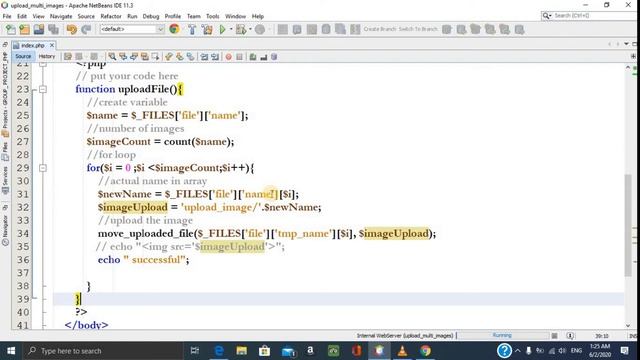Click the Show Opened Documents List arrow
640x360 pixels.
point(627,44)
